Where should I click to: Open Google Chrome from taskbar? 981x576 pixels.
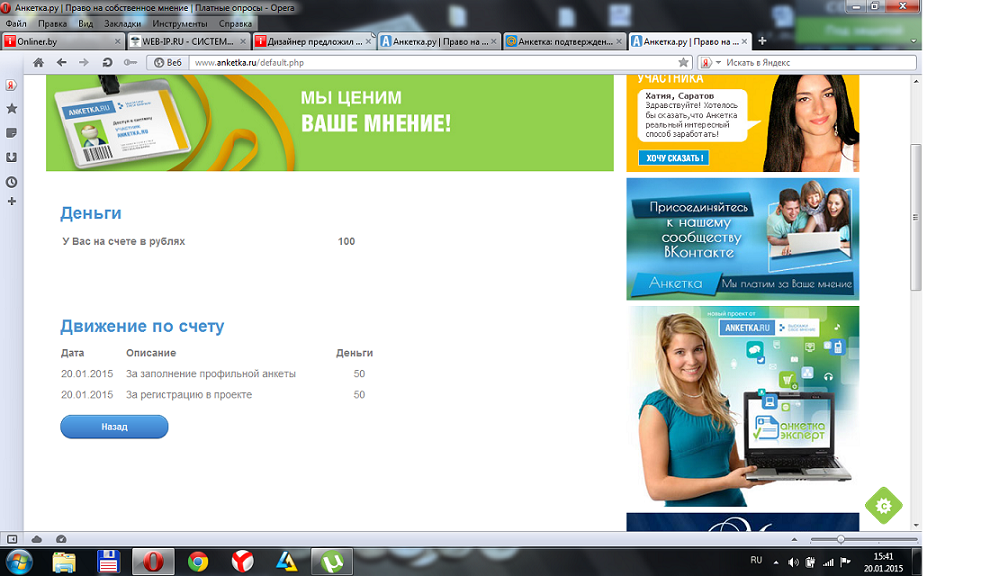click(198, 562)
